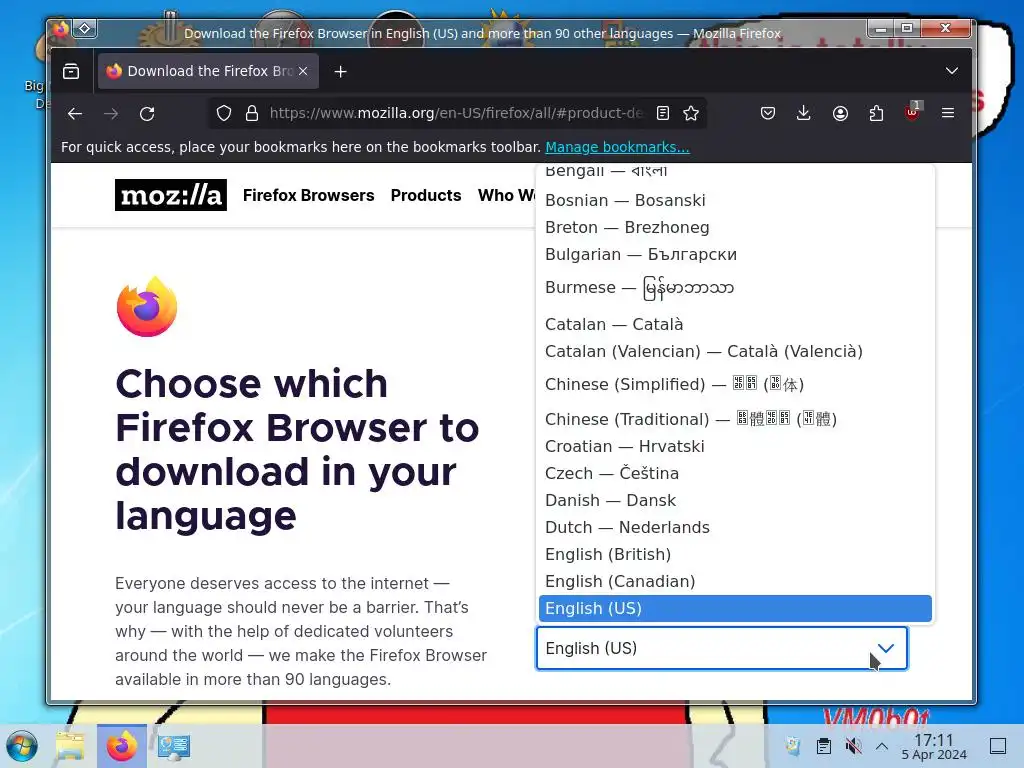The image size is (1024, 768).
Task: Click the pin window diamond icon in title bar
Action: [85, 29]
